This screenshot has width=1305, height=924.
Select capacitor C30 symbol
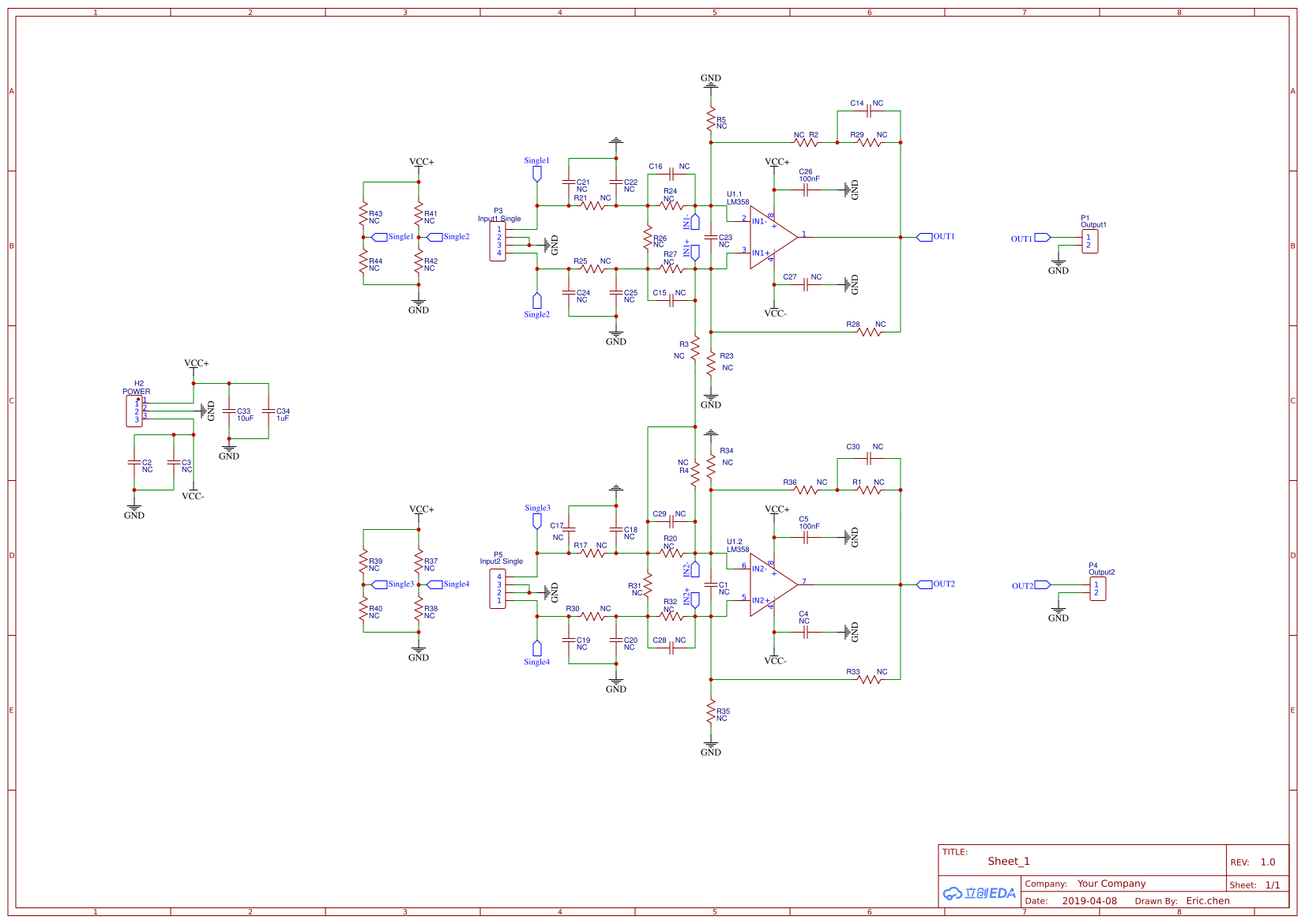(869, 458)
